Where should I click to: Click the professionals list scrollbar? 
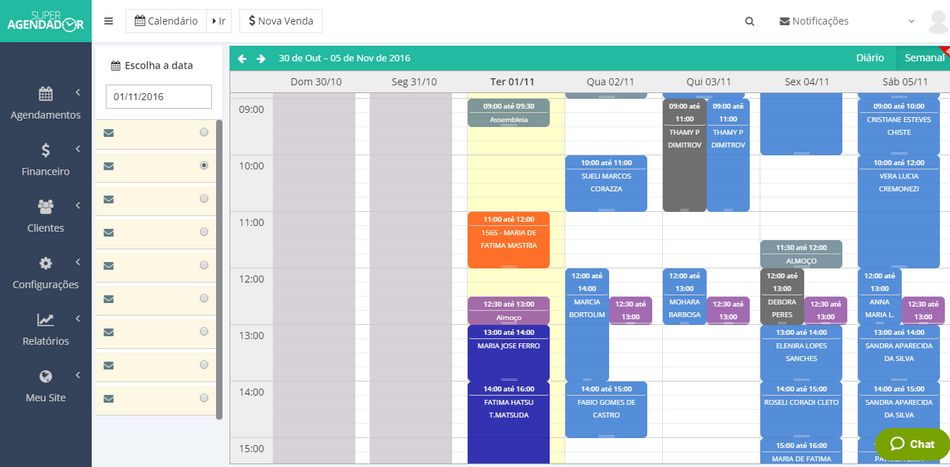tap(219, 270)
